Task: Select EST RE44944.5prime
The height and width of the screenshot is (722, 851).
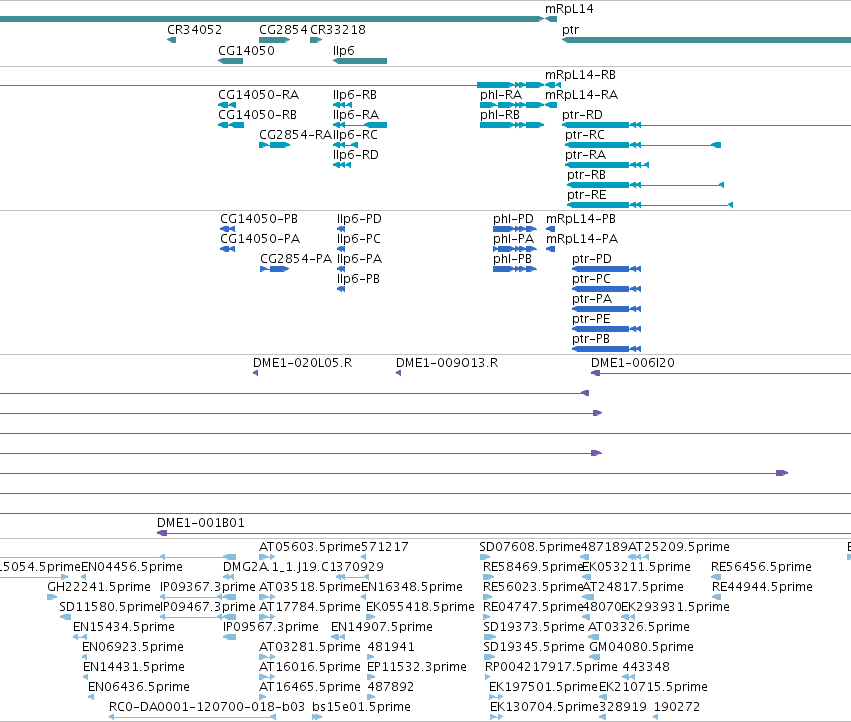Action: click(x=717, y=597)
